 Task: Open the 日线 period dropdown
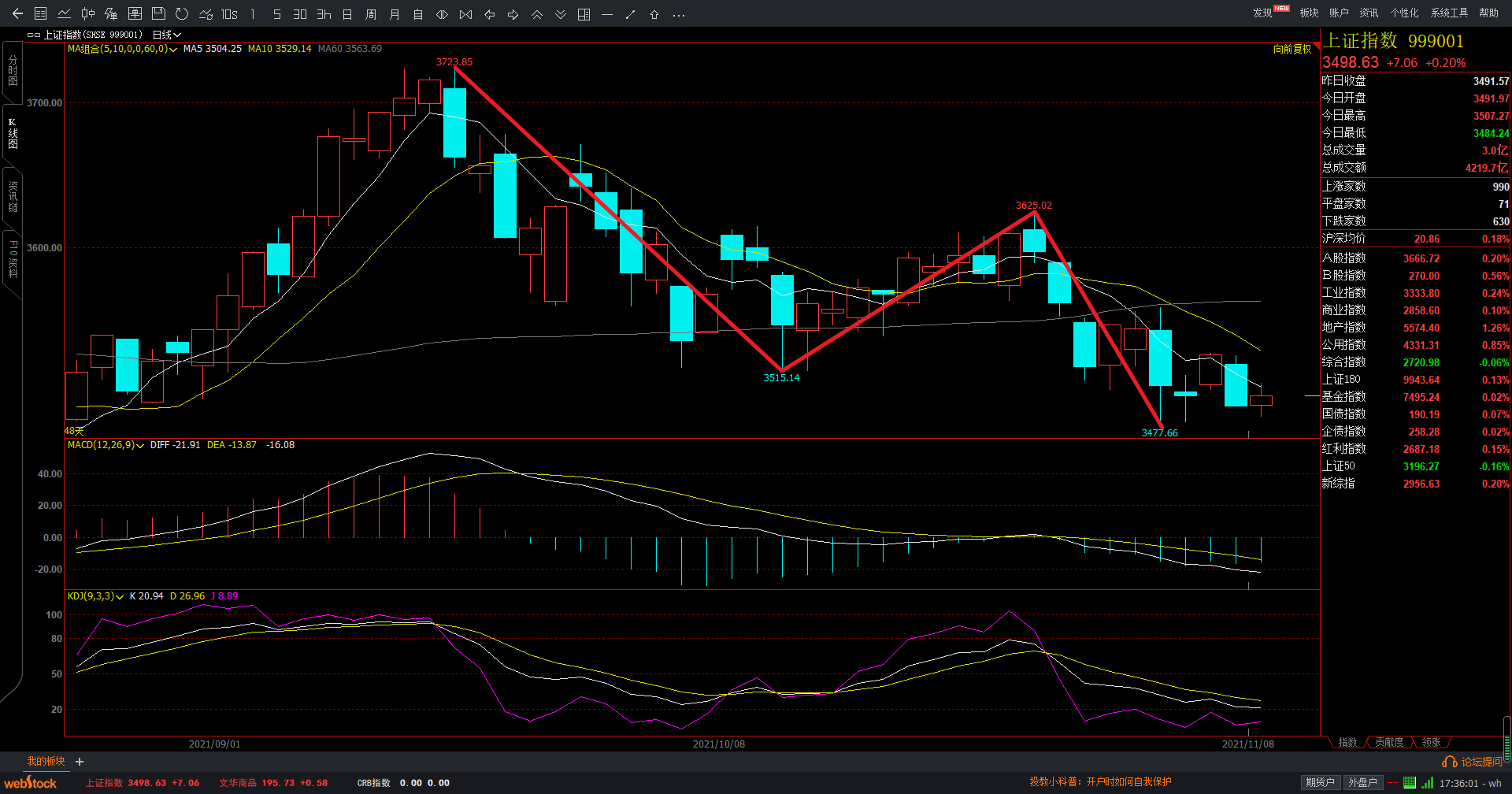point(166,35)
